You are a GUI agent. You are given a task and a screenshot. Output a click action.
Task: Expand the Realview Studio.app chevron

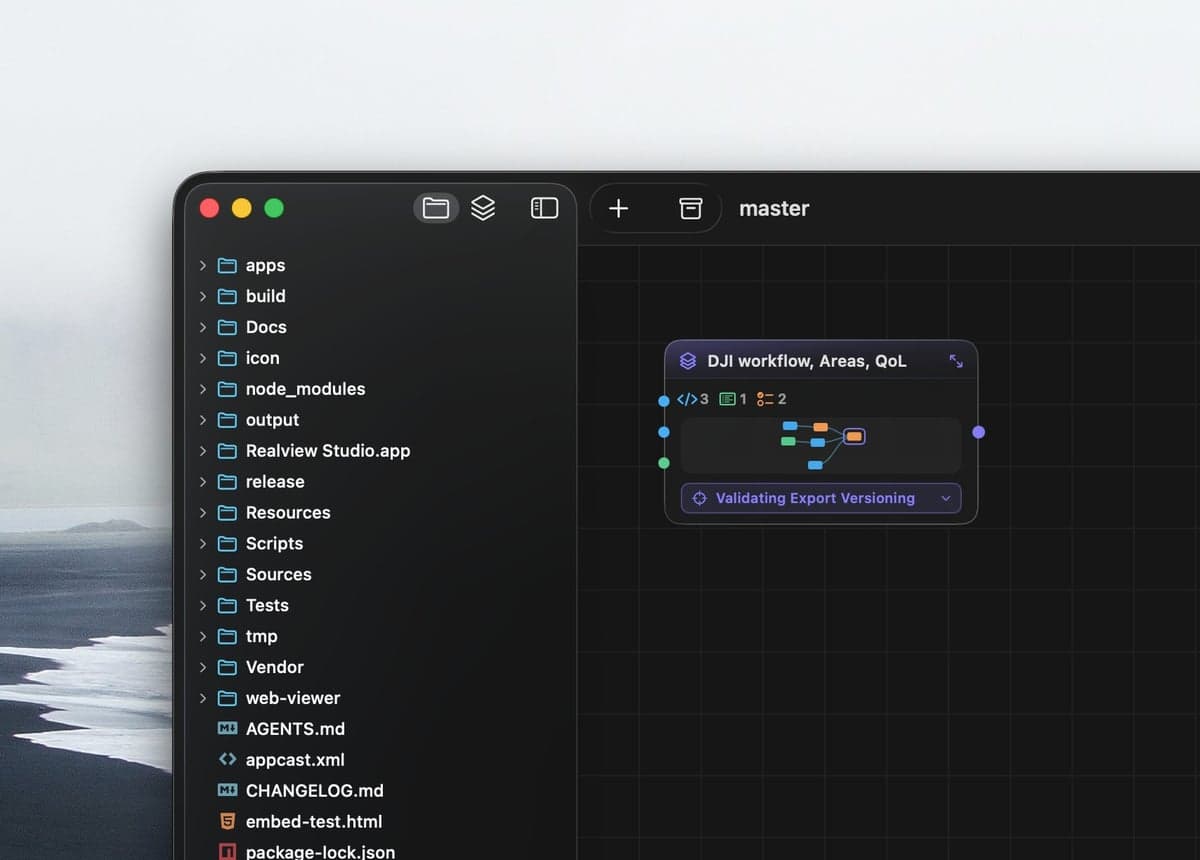tap(203, 451)
